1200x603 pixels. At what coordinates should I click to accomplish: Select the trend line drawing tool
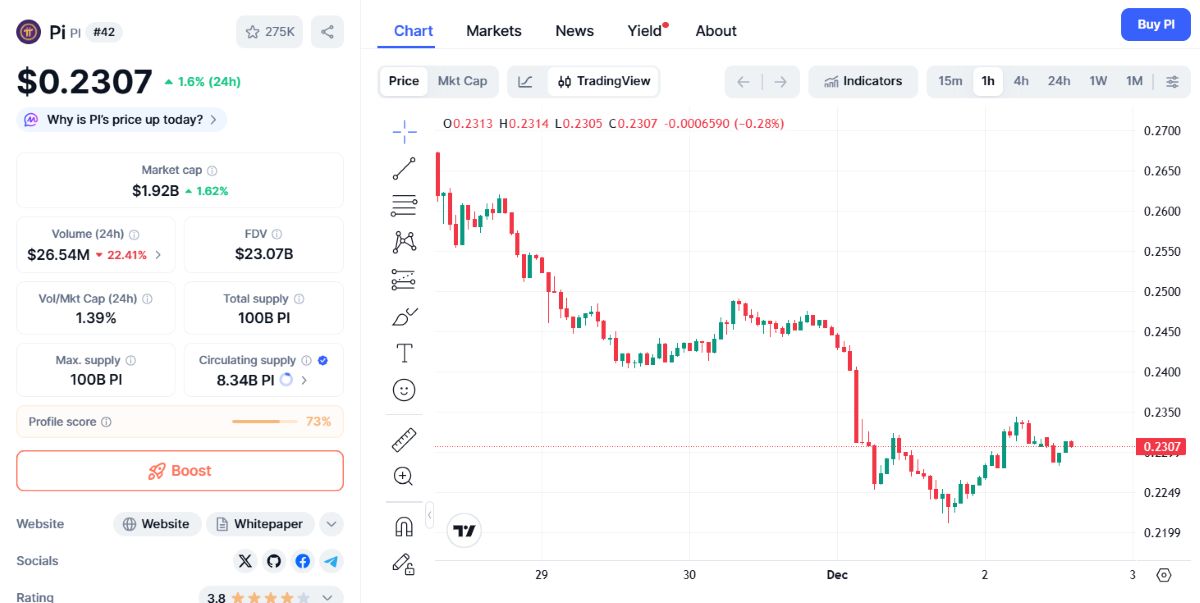click(x=404, y=169)
